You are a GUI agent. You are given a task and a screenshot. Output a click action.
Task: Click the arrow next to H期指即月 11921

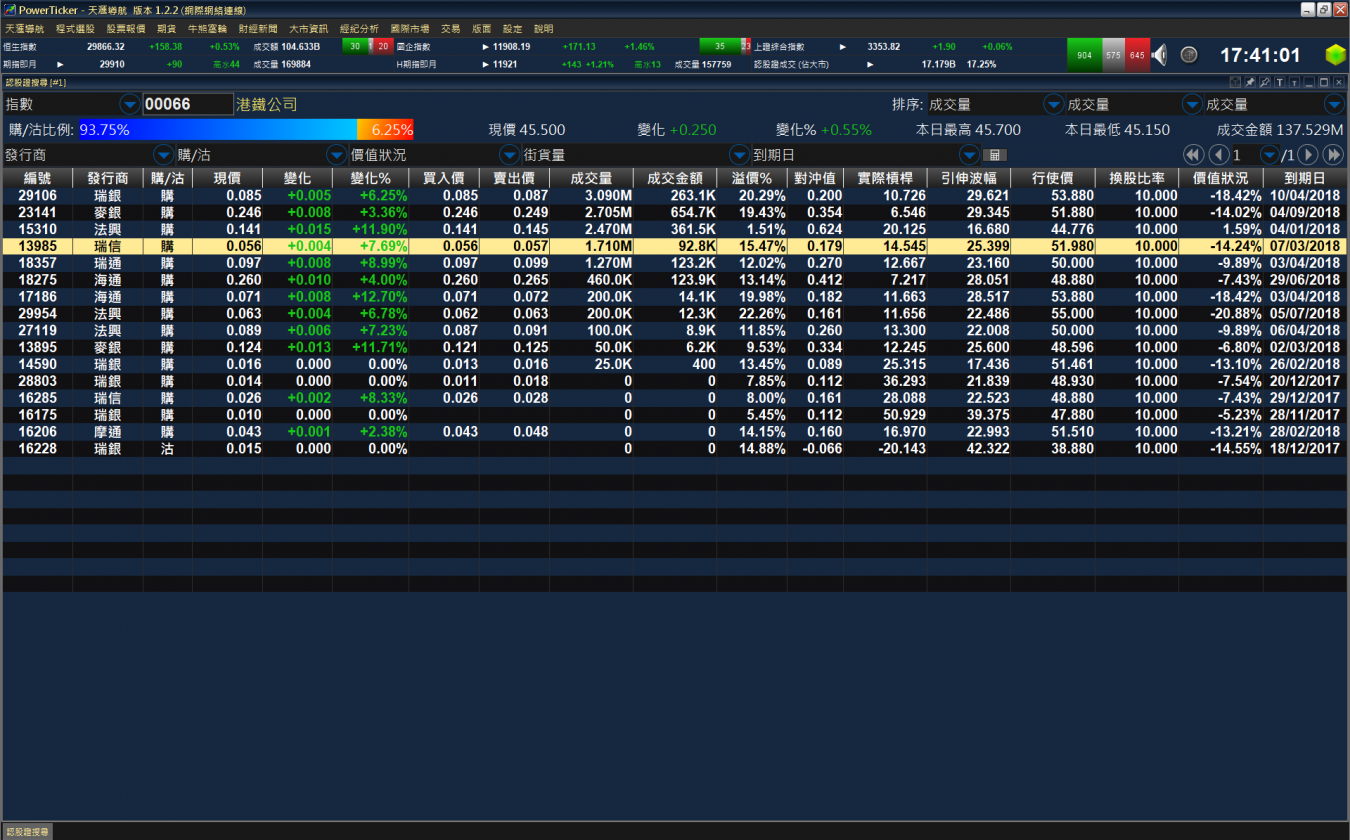[x=486, y=64]
